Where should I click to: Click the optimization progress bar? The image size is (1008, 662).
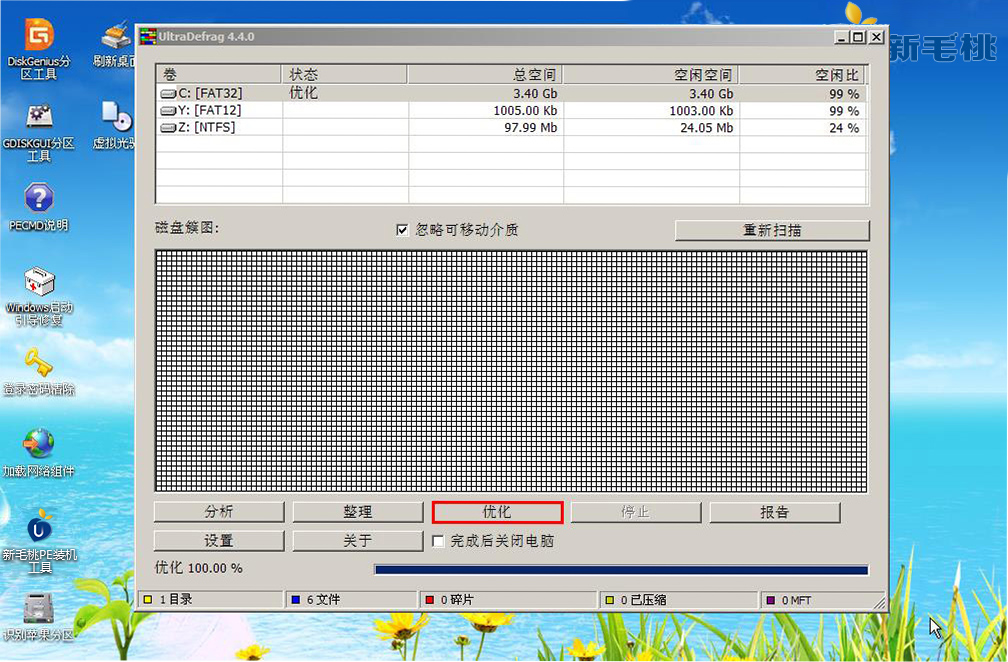tap(620, 569)
